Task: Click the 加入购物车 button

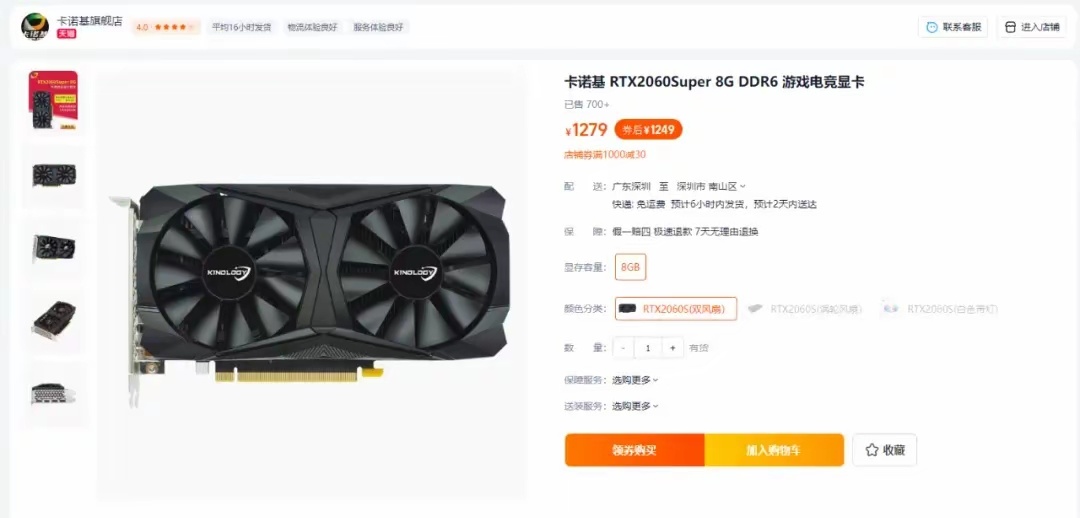Action: click(774, 450)
